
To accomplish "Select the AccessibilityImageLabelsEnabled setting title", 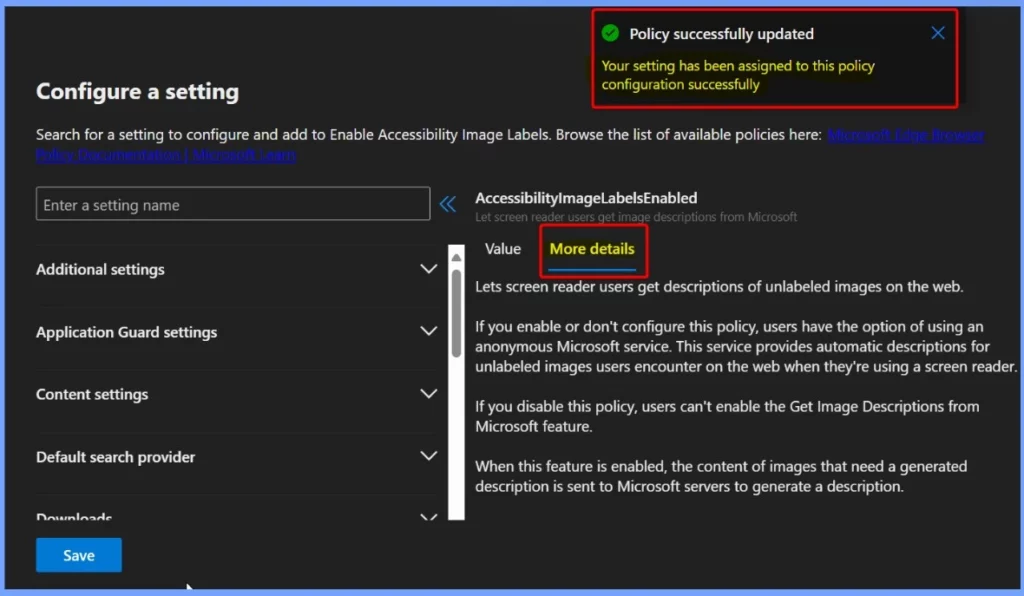I will point(586,198).
